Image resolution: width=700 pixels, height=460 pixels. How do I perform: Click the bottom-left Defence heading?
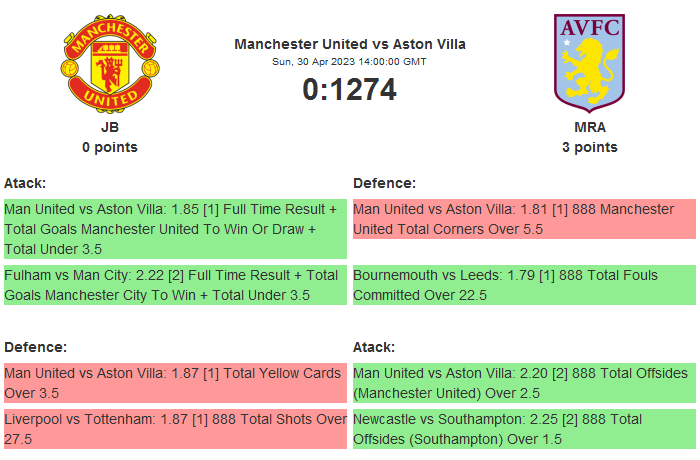[x=36, y=347]
